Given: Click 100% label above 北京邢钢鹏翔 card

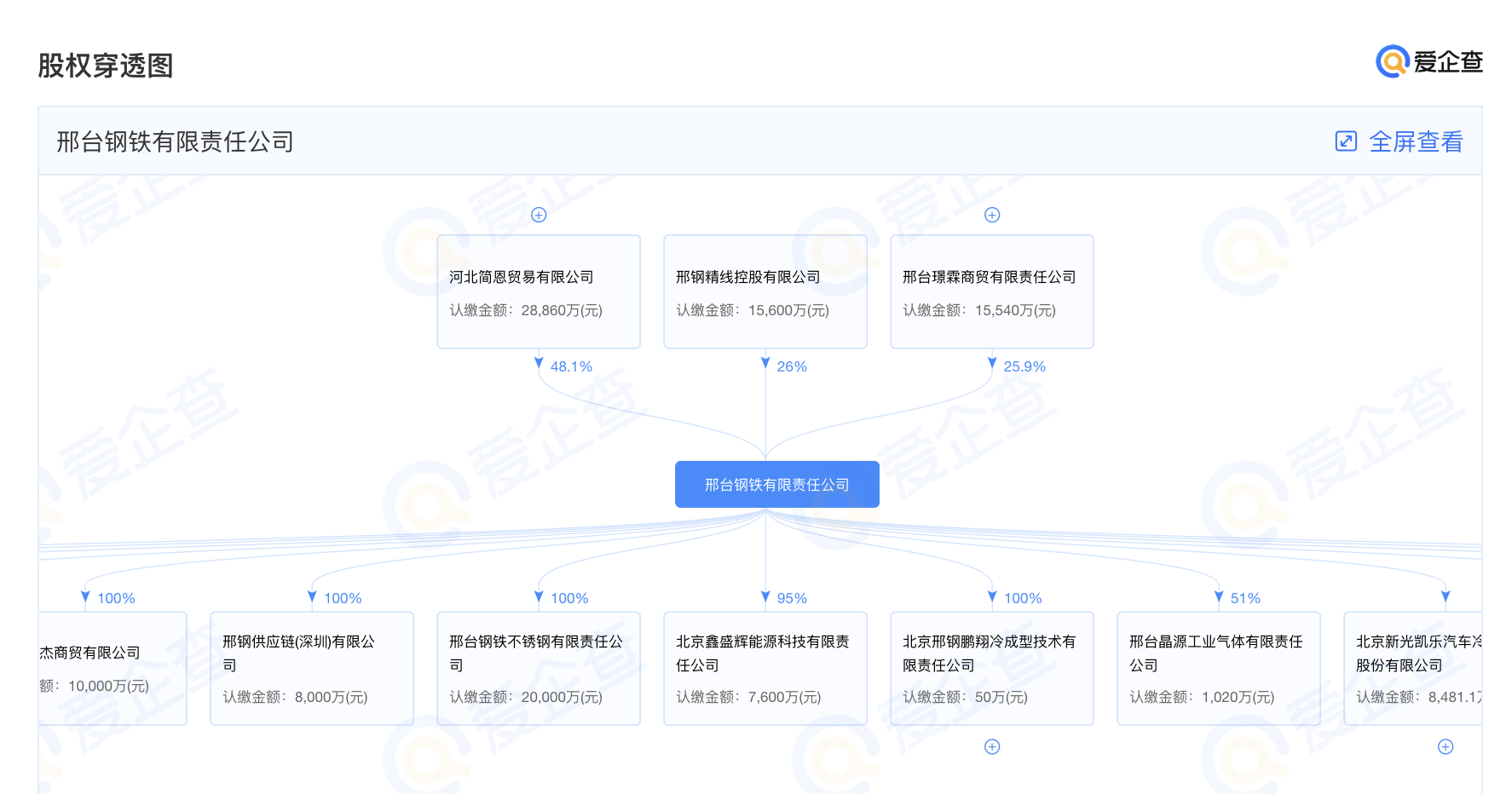Looking at the screenshot, I should pos(1023,598).
